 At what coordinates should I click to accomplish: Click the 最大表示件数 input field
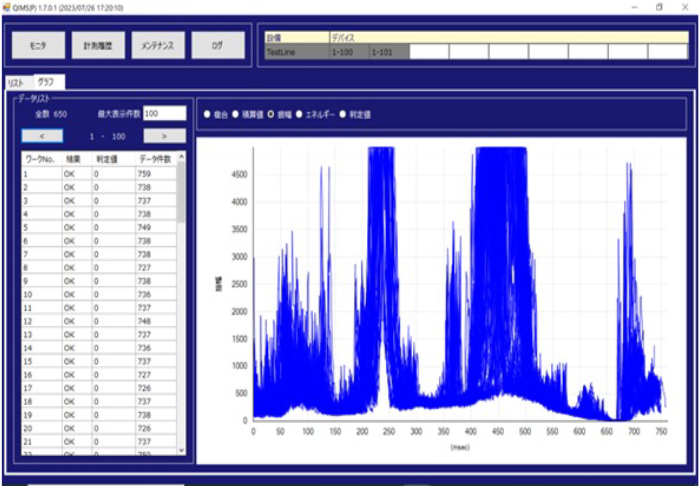(x=165, y=113)
